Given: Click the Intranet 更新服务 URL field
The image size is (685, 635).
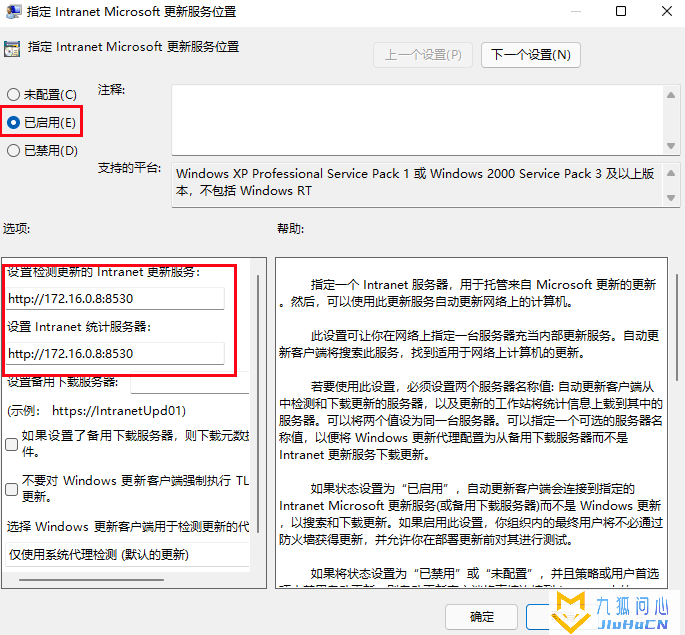Looking at the screenshot, I should click(115, 298).
